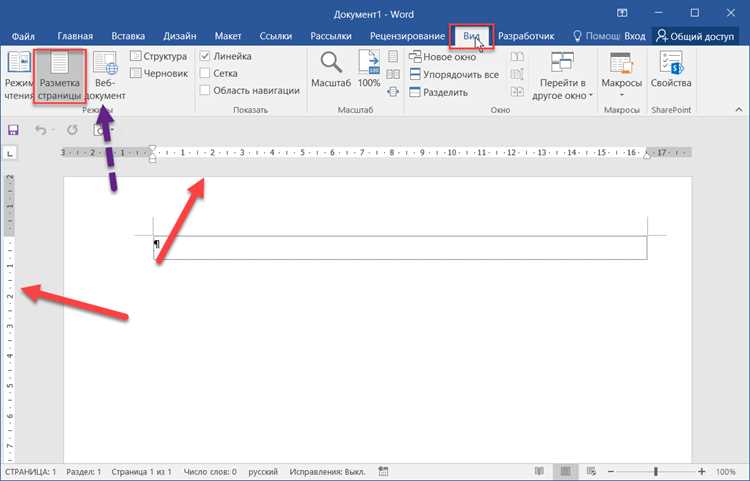Collapse the ribbon with the chevron
The height and width of the screenshot is (481, 750).
[739, 110]
